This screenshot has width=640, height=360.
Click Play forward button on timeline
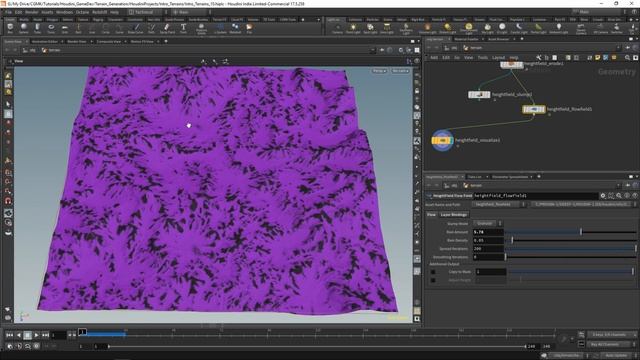point(36,335)
